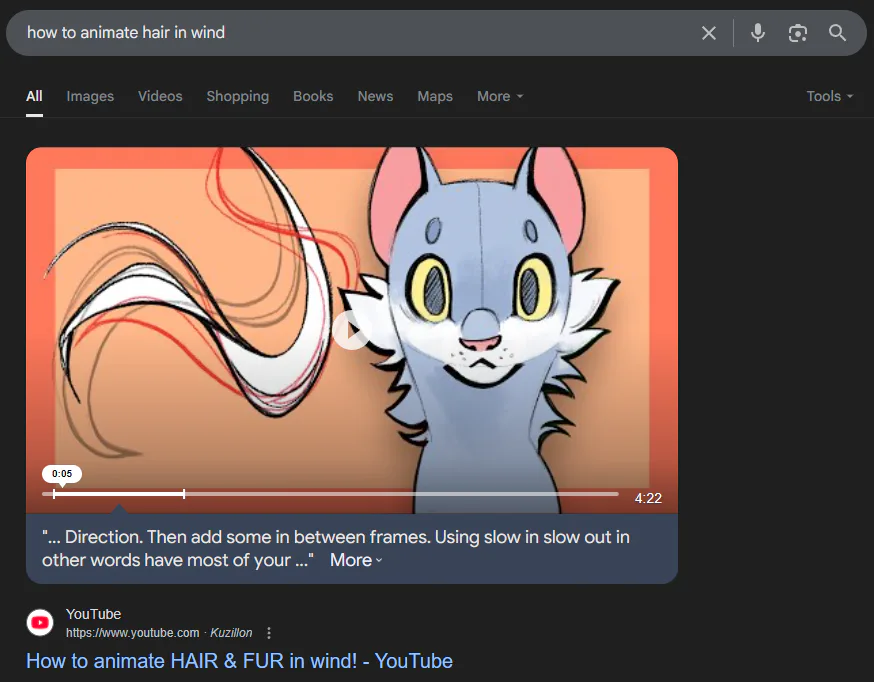Open search by image camera icon

click(798, 33)
